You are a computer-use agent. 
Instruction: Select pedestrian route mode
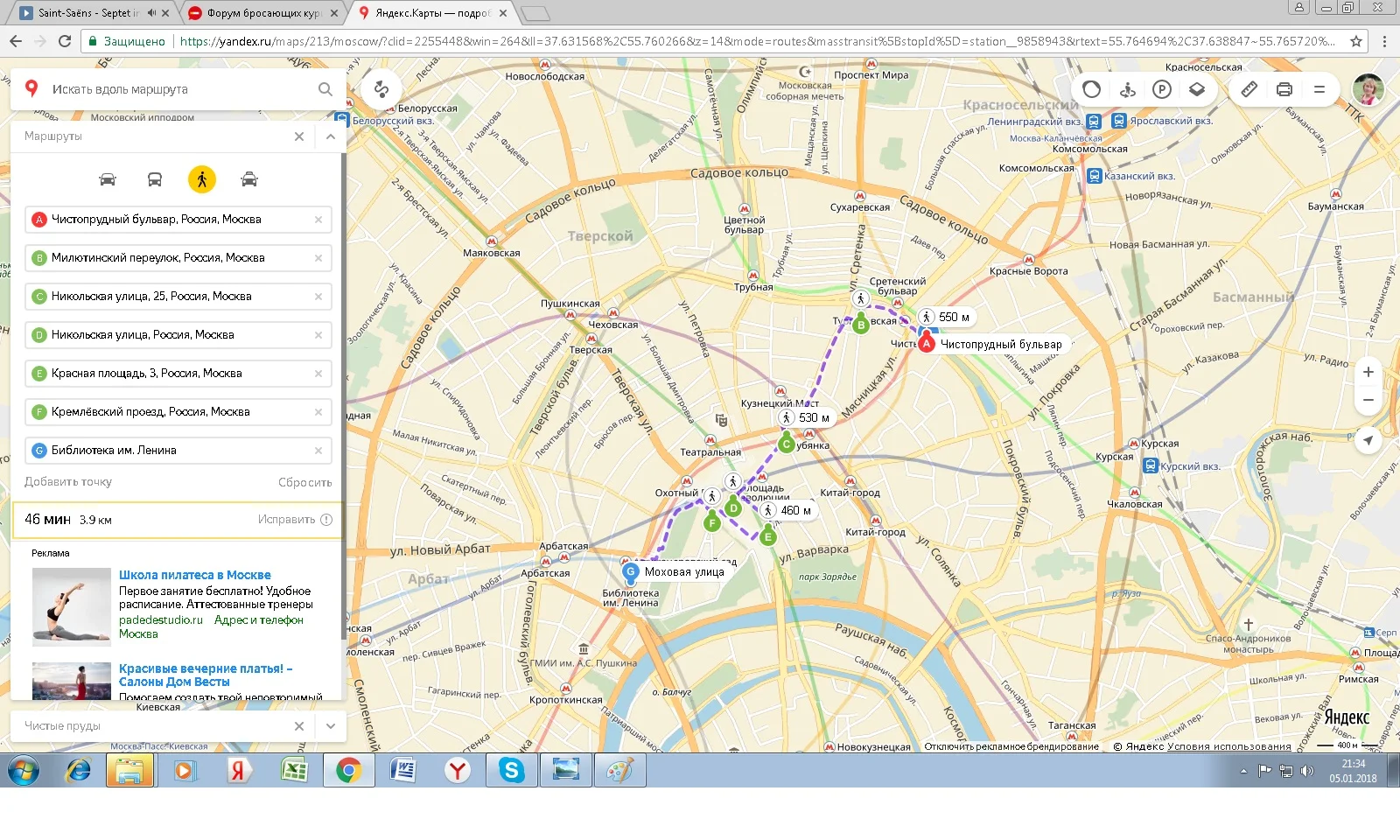point(202,179)
